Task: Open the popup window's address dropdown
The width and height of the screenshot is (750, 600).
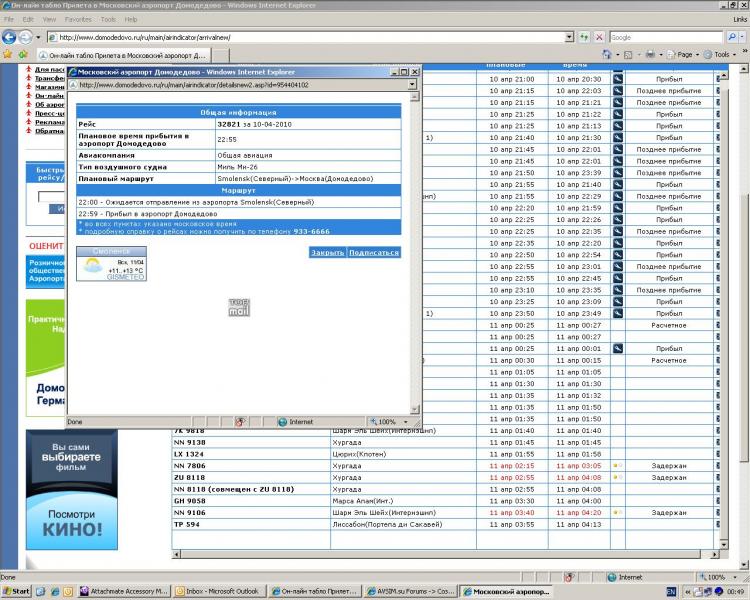Action: point(413,85)
